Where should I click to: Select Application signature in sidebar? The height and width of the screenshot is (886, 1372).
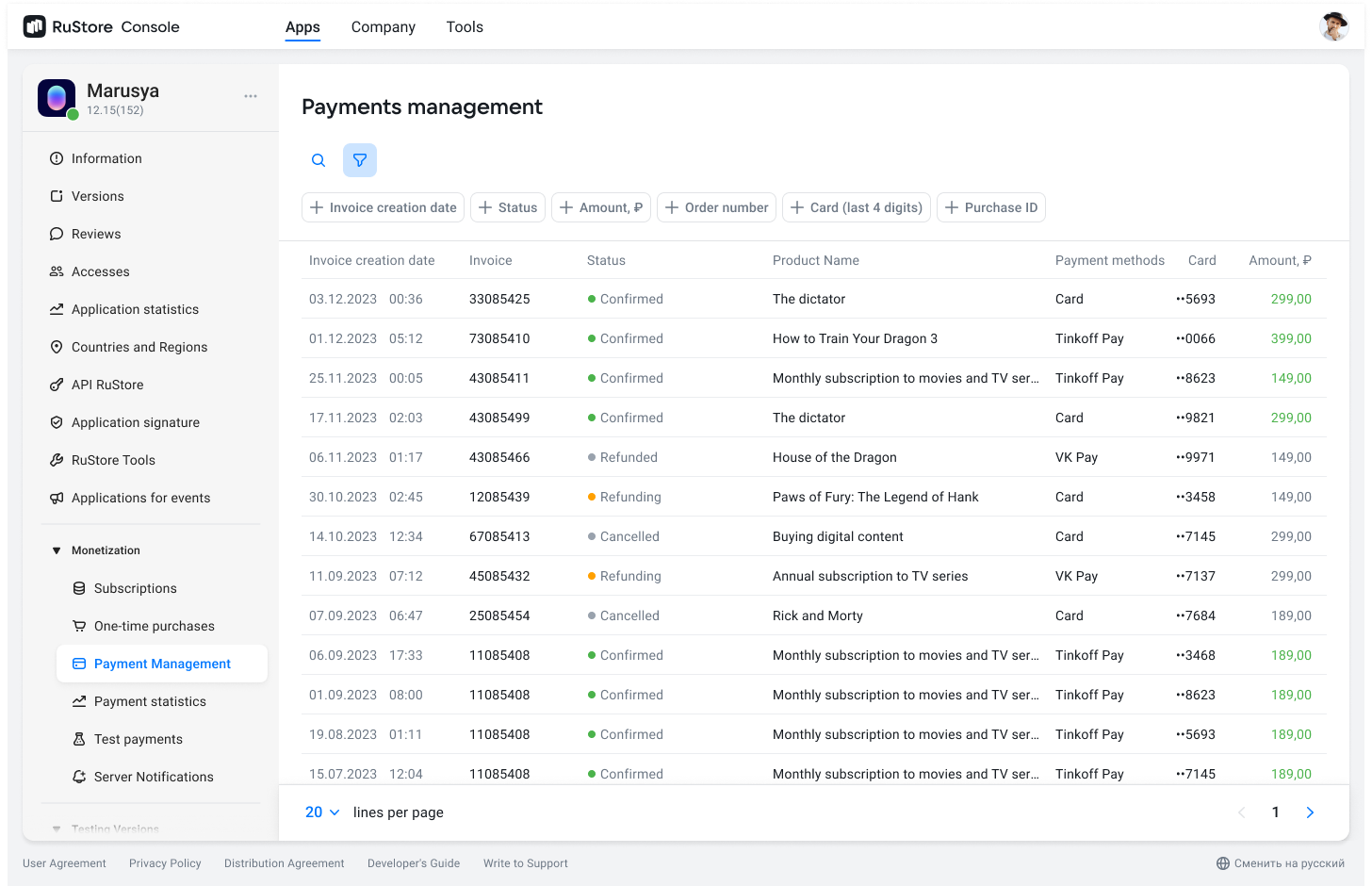(136, 422)
